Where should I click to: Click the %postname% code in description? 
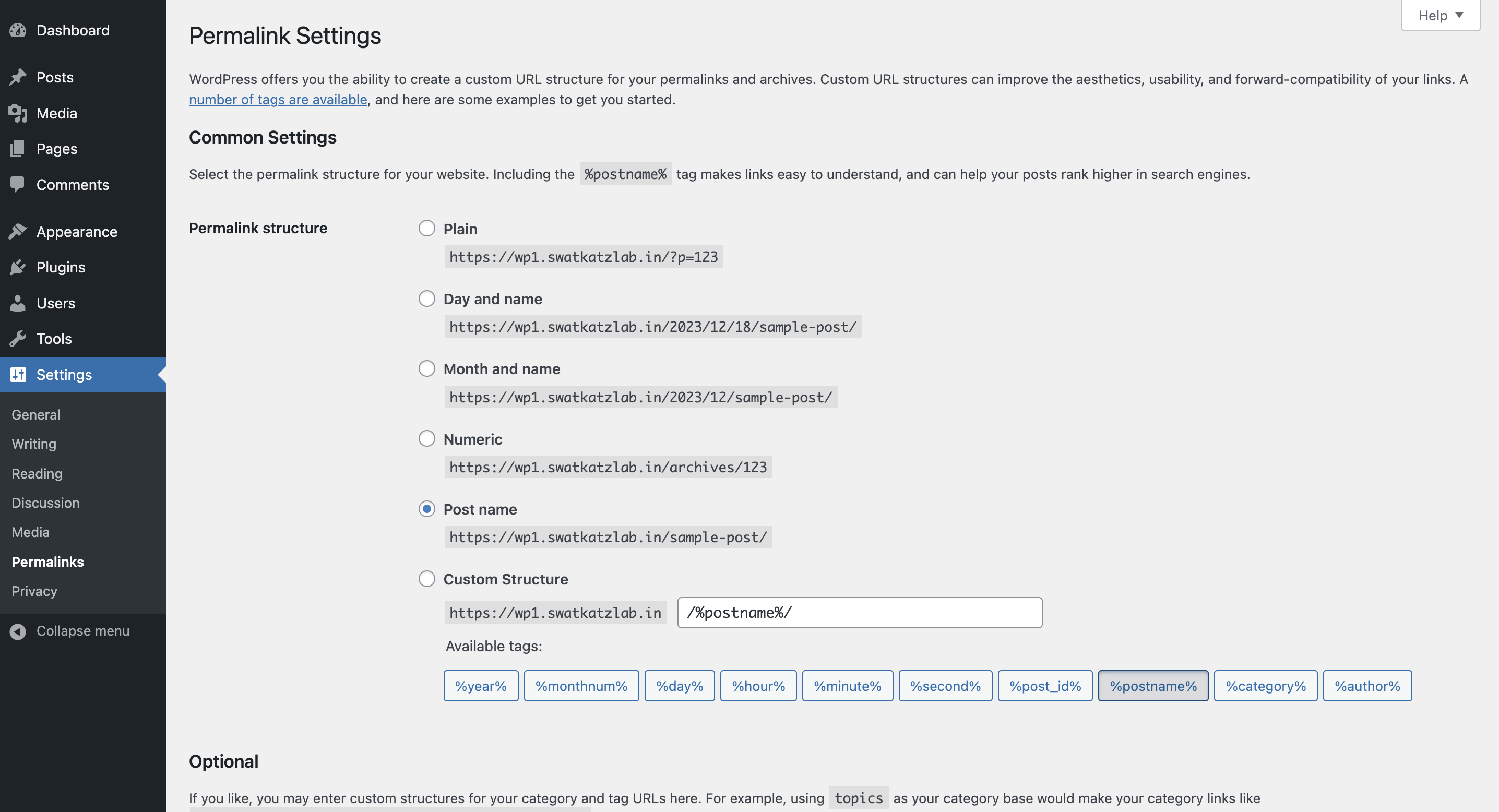click(625, 174)
